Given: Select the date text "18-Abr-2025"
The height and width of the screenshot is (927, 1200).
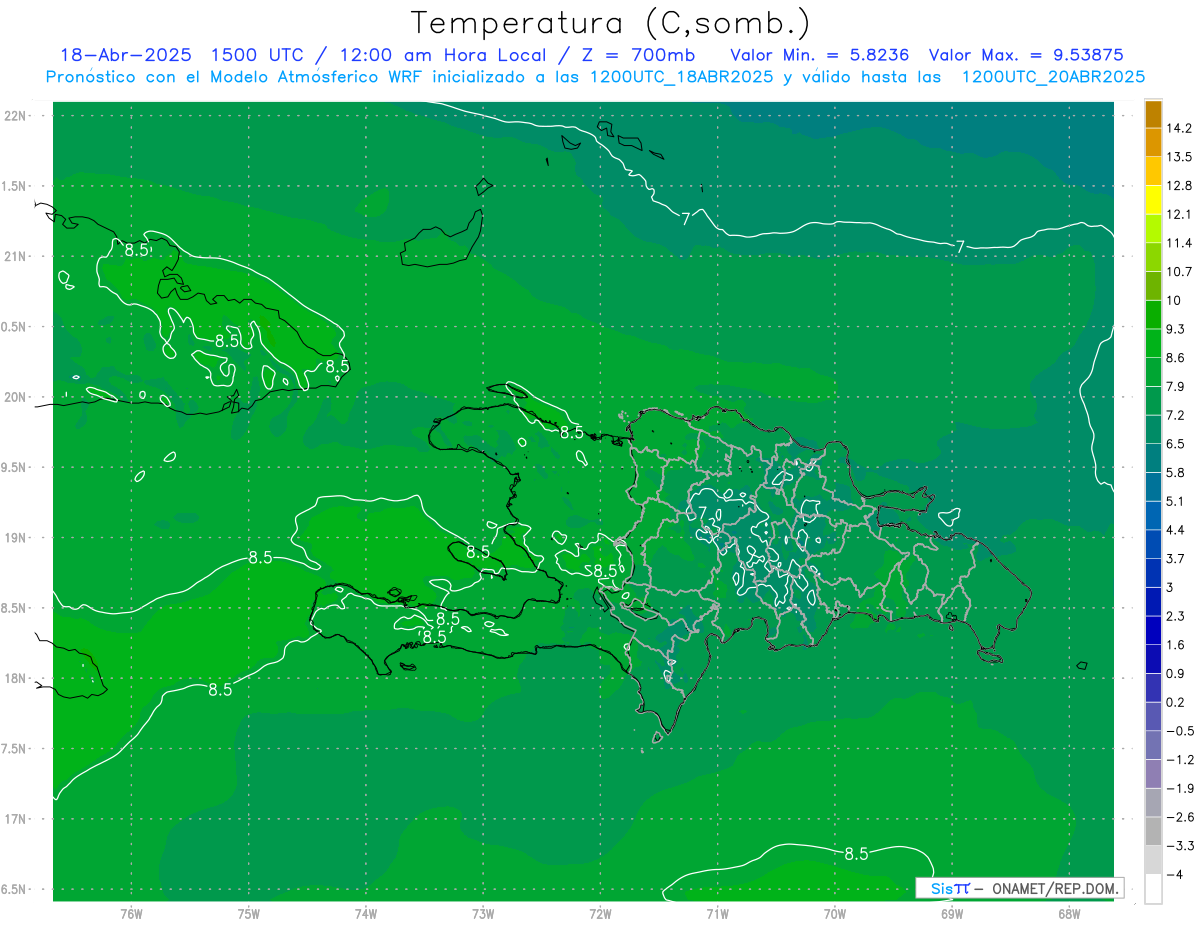Looking at the screenshot, I should pyautogui.click(x=126, y=55).
